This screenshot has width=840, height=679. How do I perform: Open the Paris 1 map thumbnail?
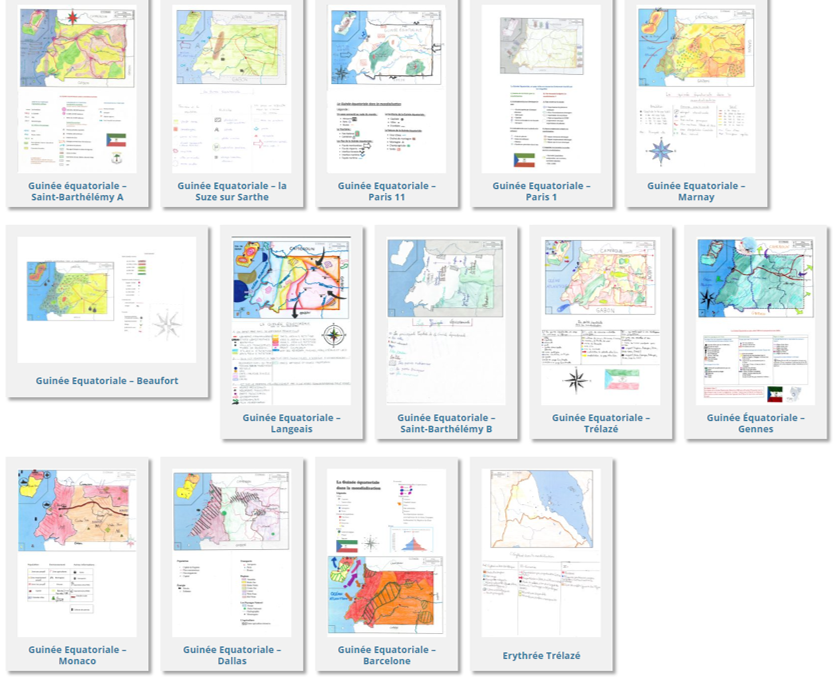[x=541, y=89]
